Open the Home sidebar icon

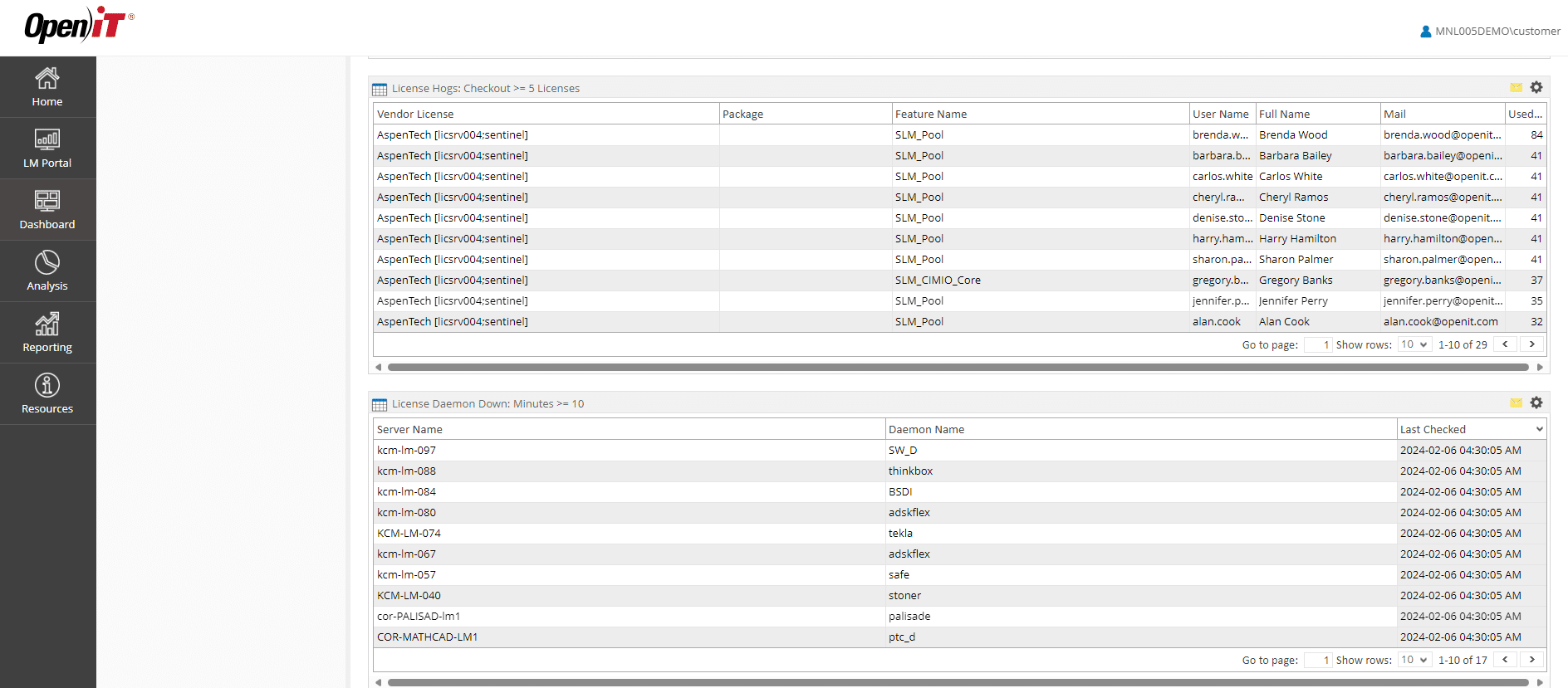(x=47, y=87)
